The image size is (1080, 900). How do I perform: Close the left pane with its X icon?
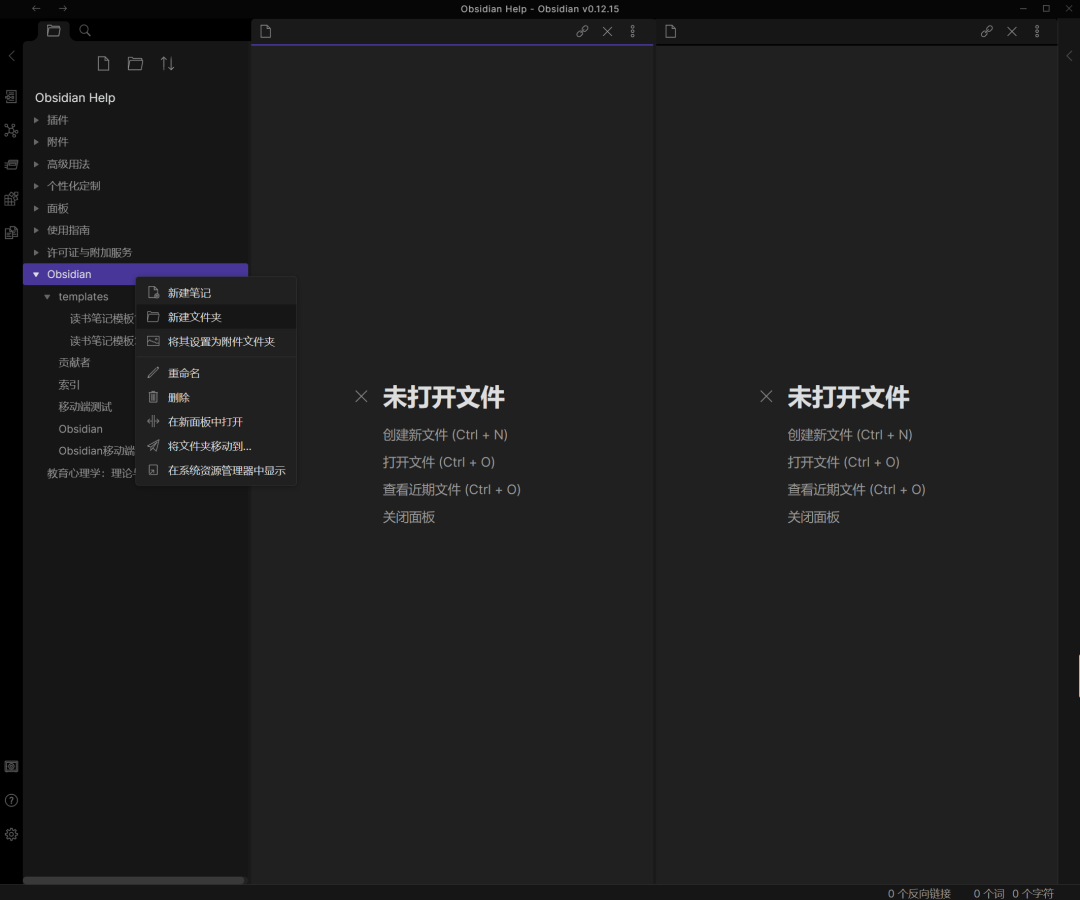[608, 31]
